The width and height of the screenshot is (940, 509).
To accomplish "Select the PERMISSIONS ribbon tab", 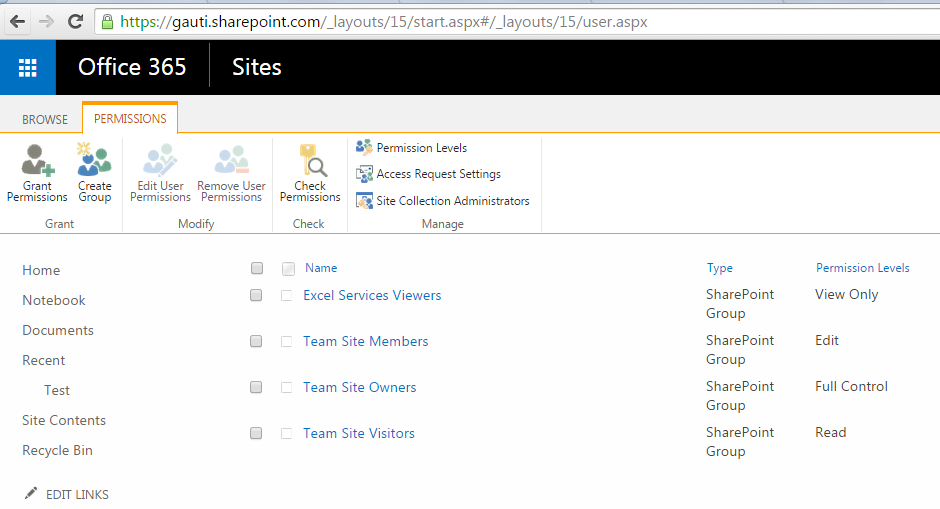I will pos(130,118).
